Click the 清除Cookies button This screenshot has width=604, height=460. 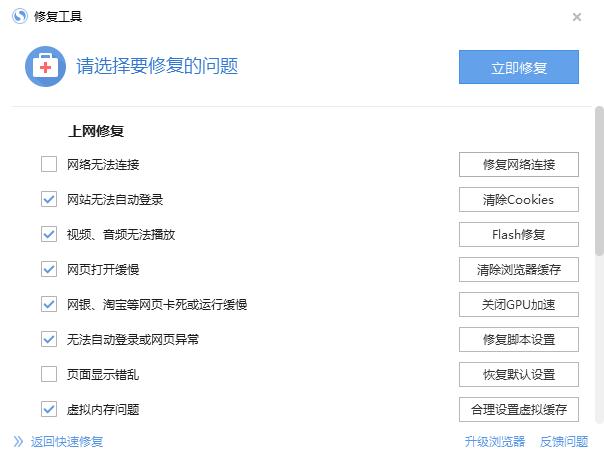[519, 200]
